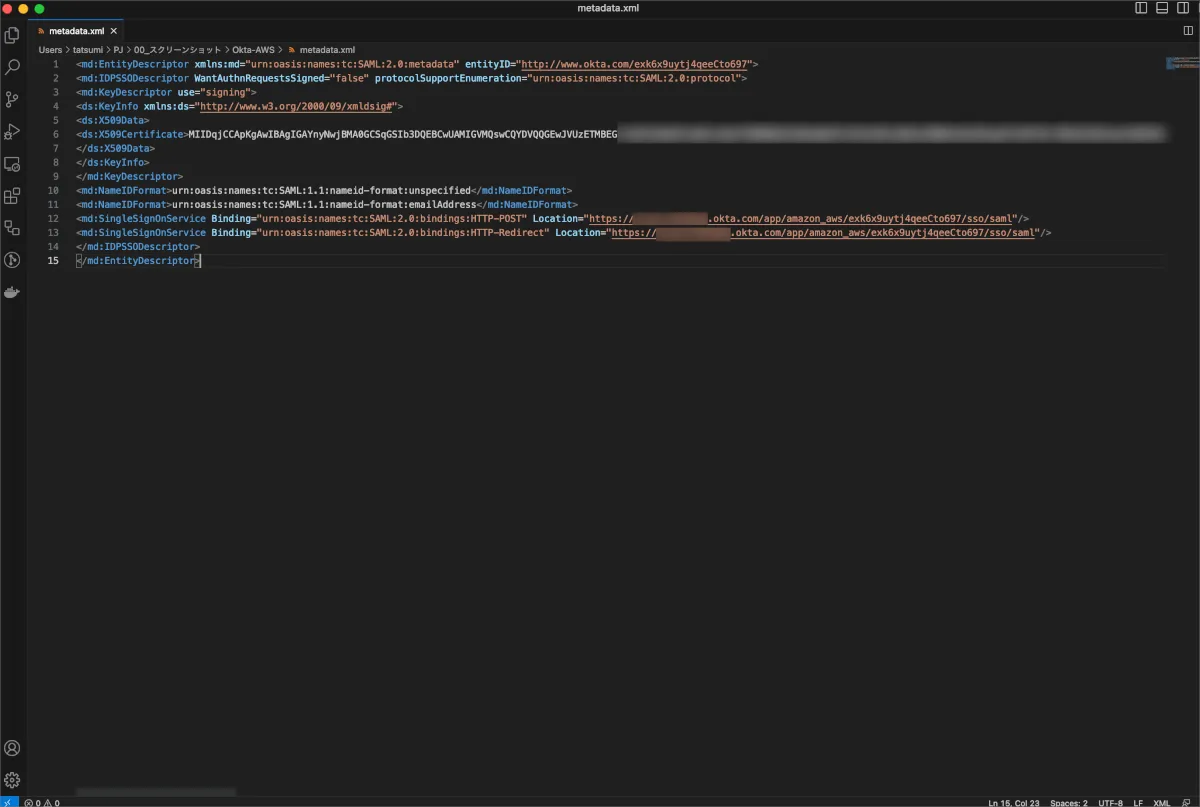Open the Explorer view in activity bar

click(13, 35)
